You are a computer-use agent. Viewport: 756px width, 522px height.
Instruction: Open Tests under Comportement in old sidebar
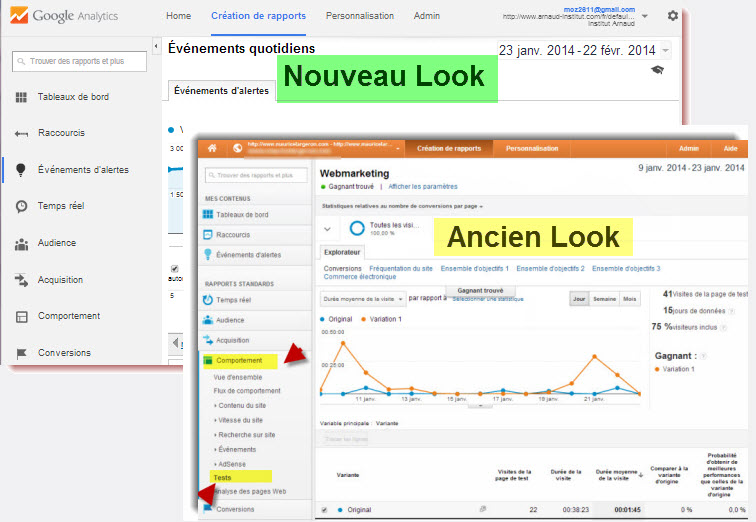223,478
